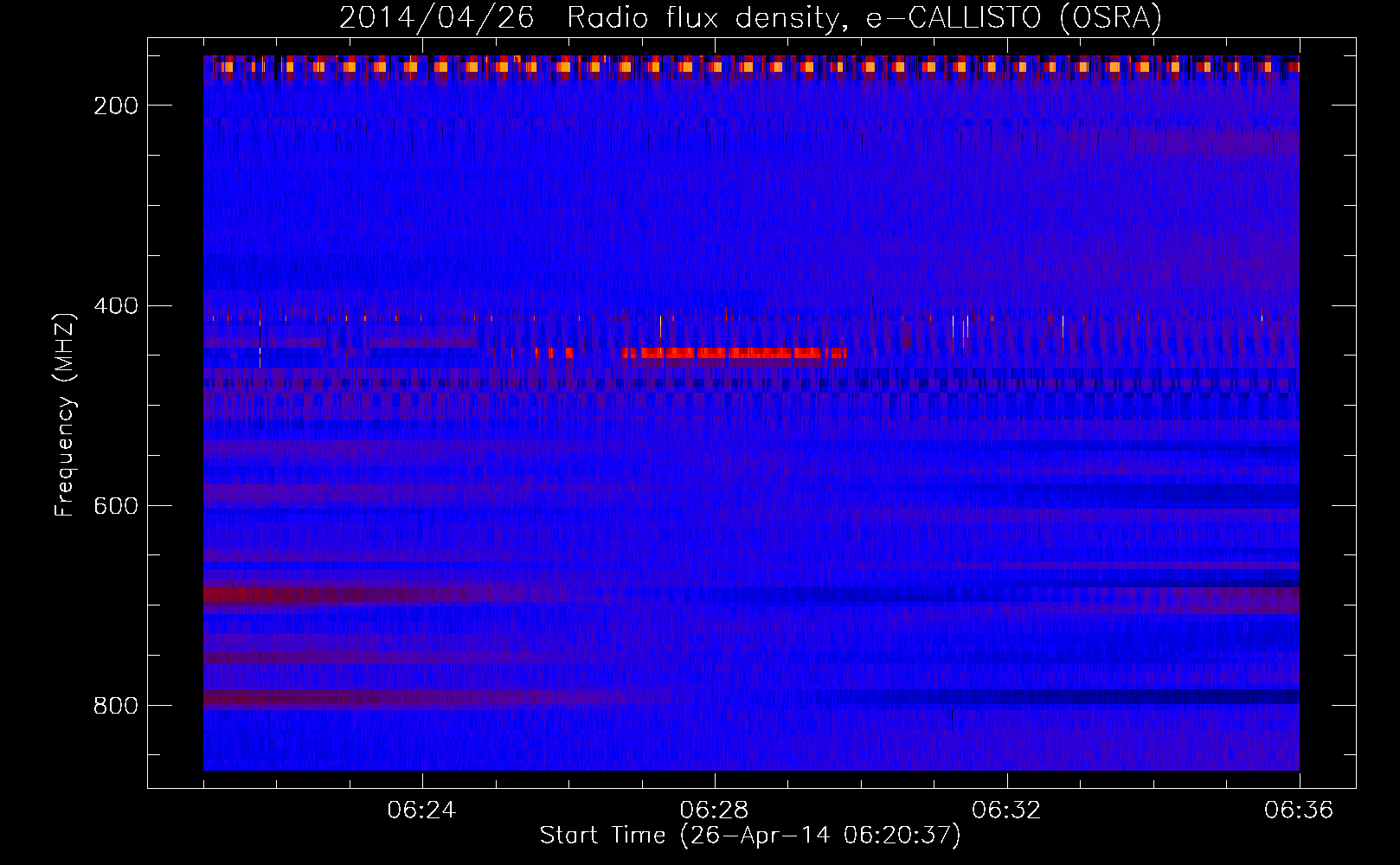The height and width of the screenshot is (865, 1400).
Task: Click the long bright red burst near 450 MHz
Action: coord(734,353)
